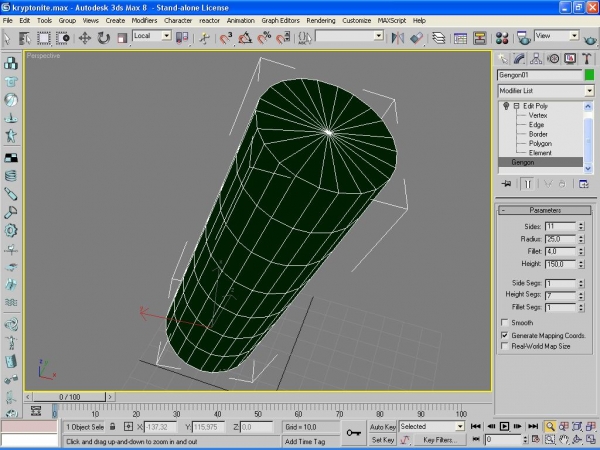
Task: Open the View render type dropdown
Action: point(574,36)
